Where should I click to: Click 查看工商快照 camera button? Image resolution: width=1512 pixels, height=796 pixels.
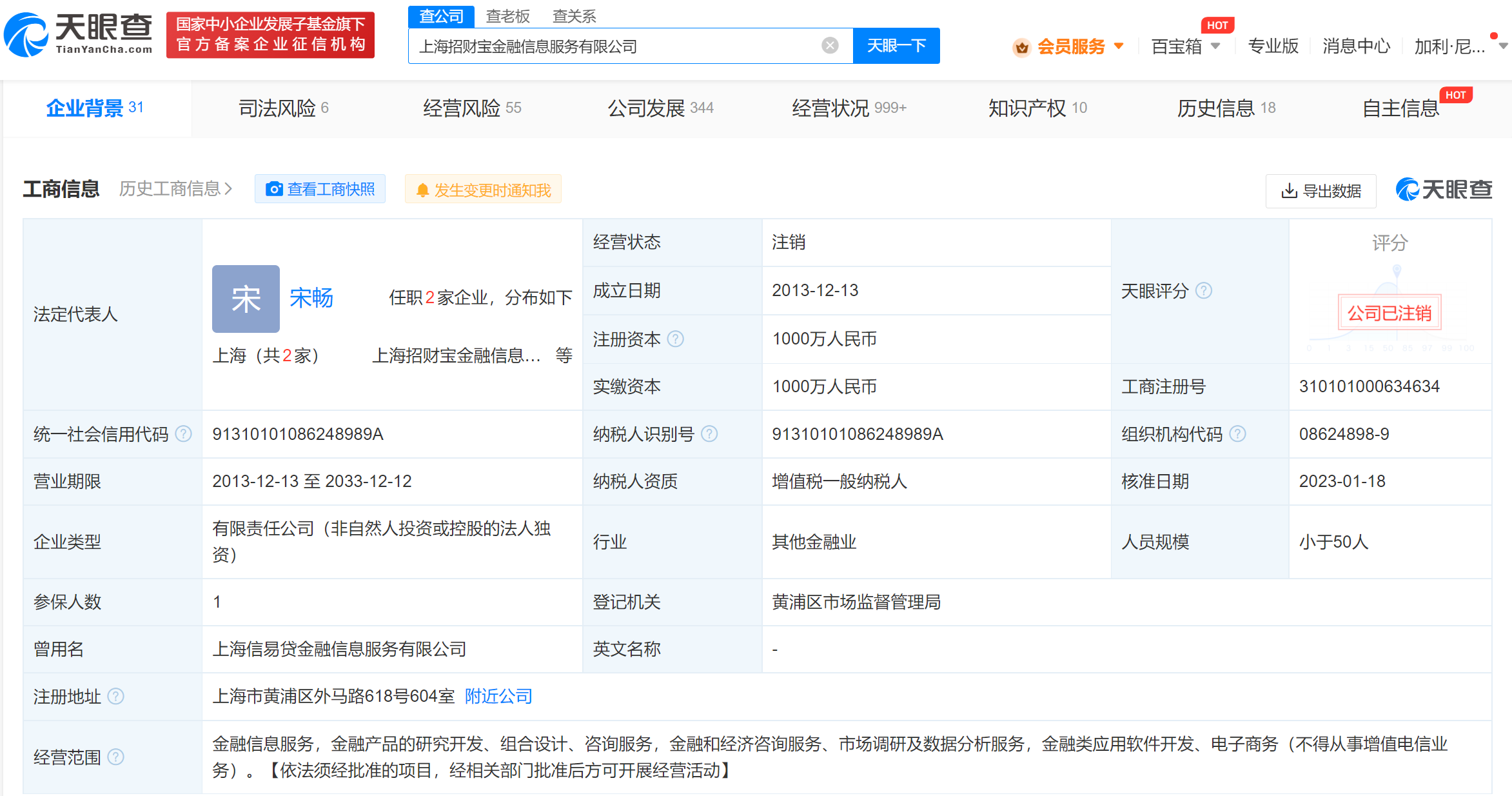tap(320, 189)
